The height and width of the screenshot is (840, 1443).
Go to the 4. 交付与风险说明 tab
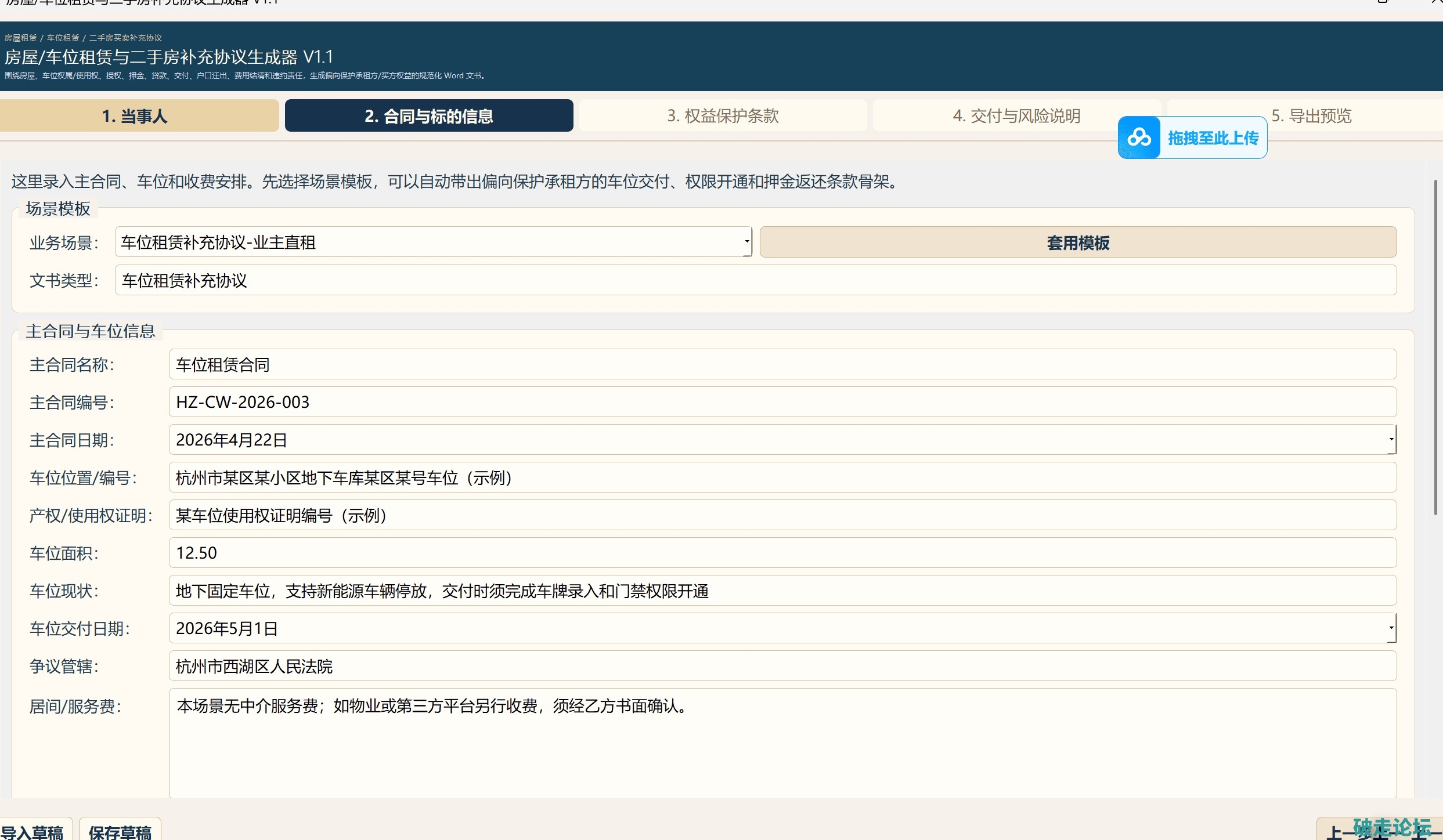(x=1016, y=115)
